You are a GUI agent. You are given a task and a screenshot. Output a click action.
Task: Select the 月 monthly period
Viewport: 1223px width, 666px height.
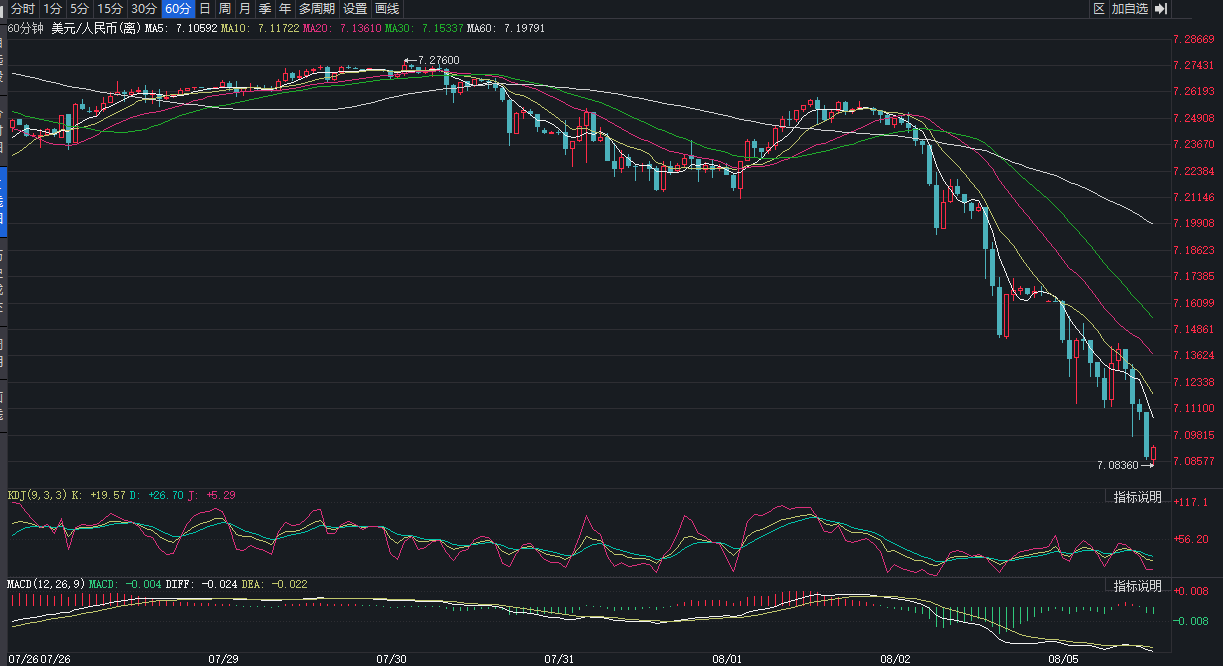point(245,8)
